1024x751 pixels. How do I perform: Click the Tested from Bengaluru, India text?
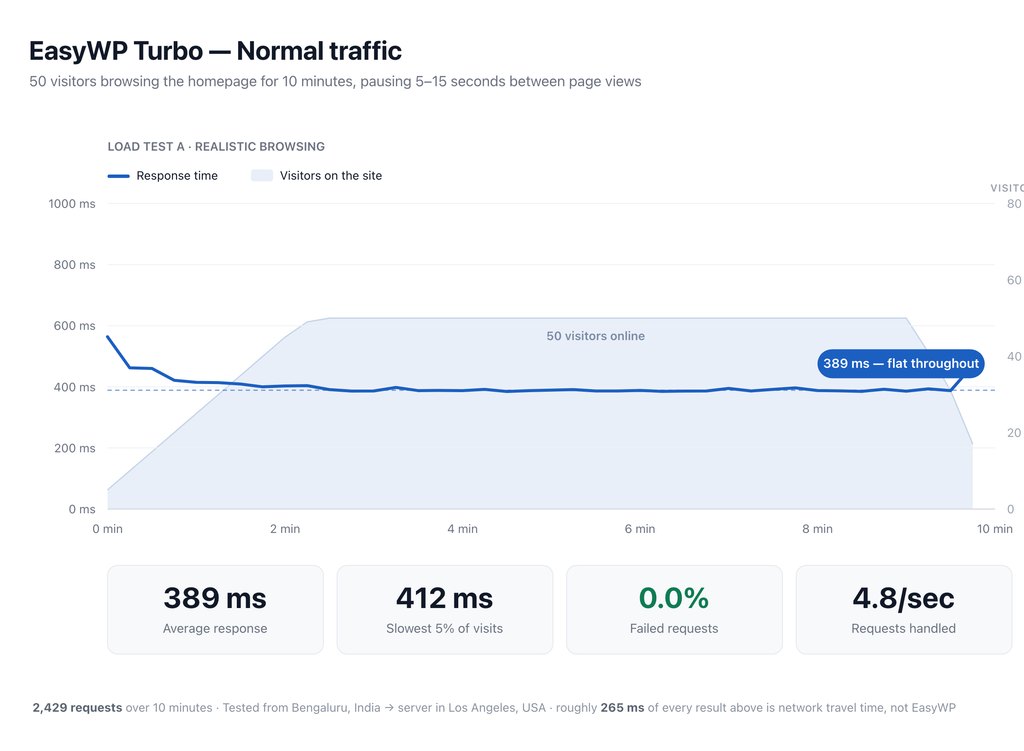[301, 708]
